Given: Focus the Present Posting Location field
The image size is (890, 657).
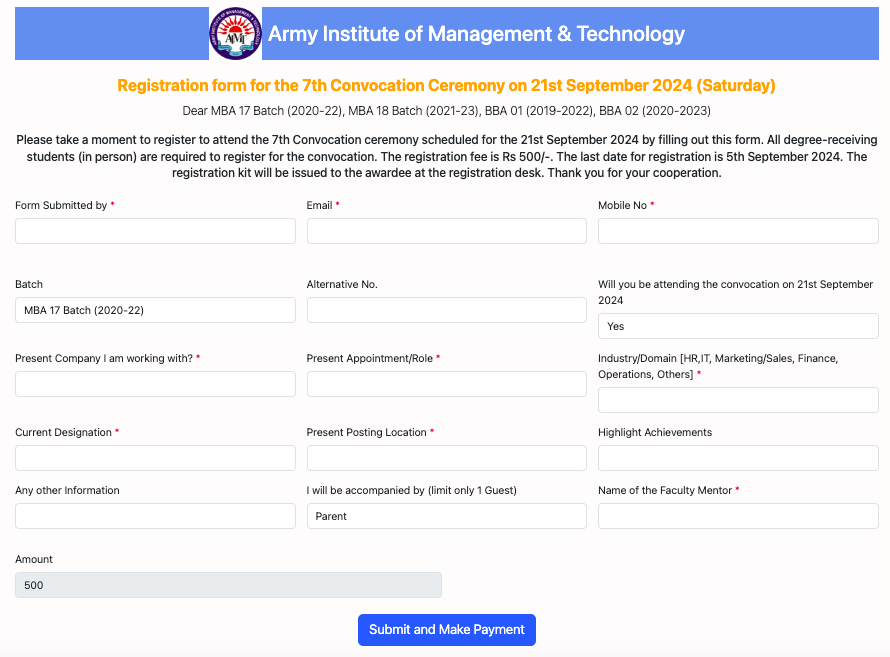Looking at the screenshot, I should 447,458.
